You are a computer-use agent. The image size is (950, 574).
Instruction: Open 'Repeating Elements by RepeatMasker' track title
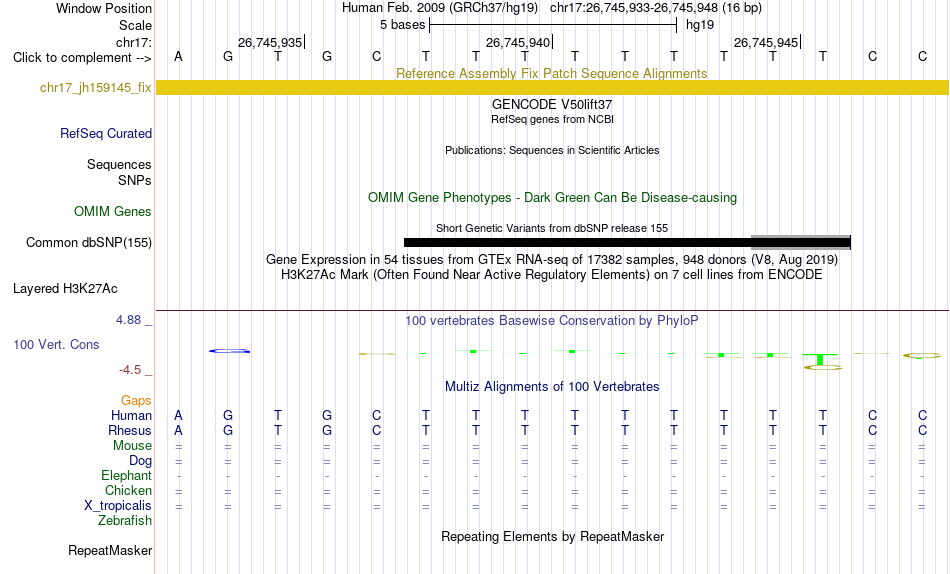coord(553,537)
